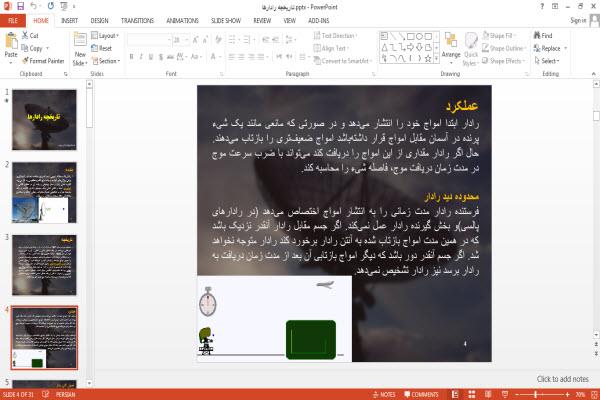Toggle bullets list button
Viewport: 600px width, 400px height.
233,39
